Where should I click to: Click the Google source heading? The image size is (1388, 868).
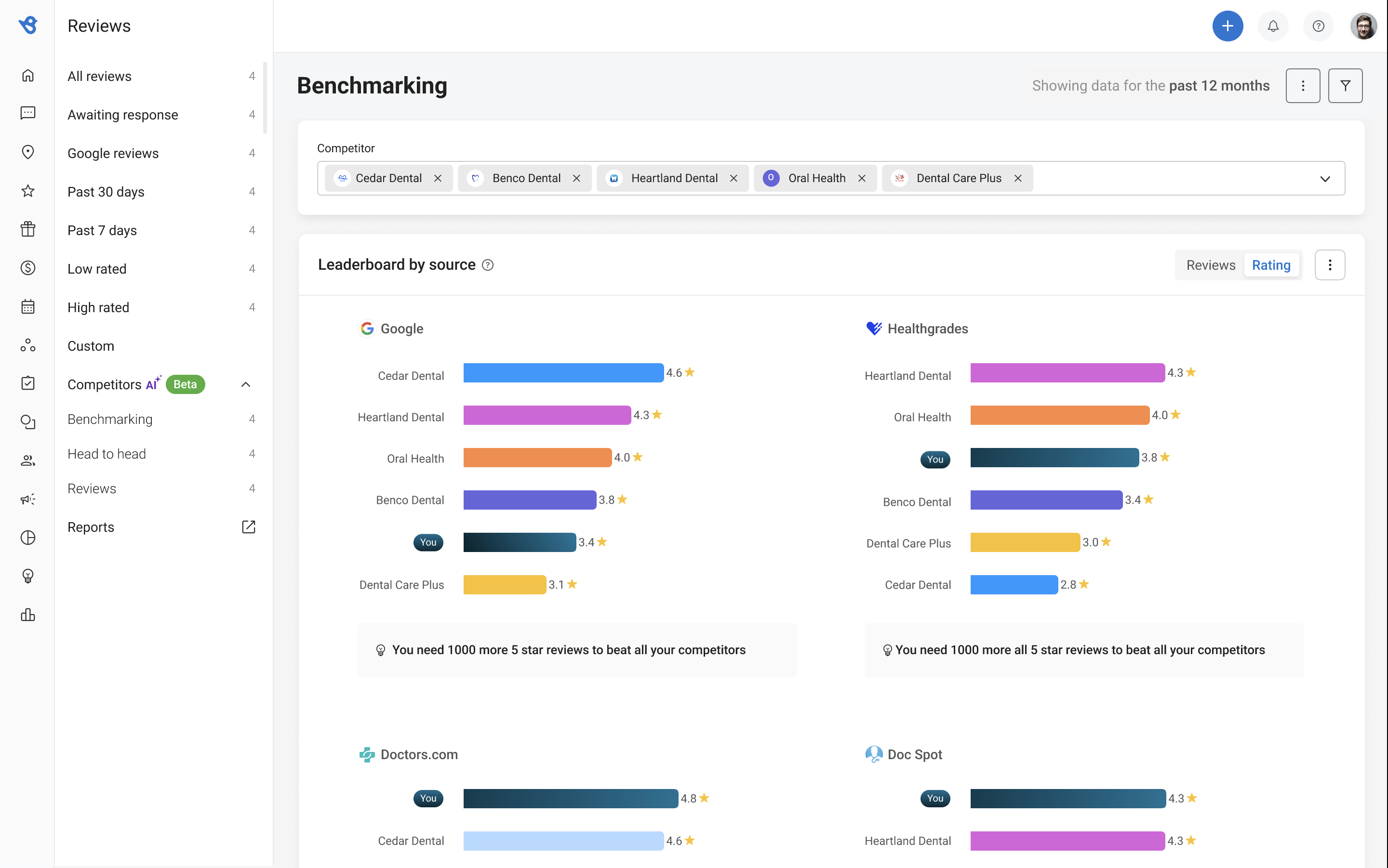point(391,329)
